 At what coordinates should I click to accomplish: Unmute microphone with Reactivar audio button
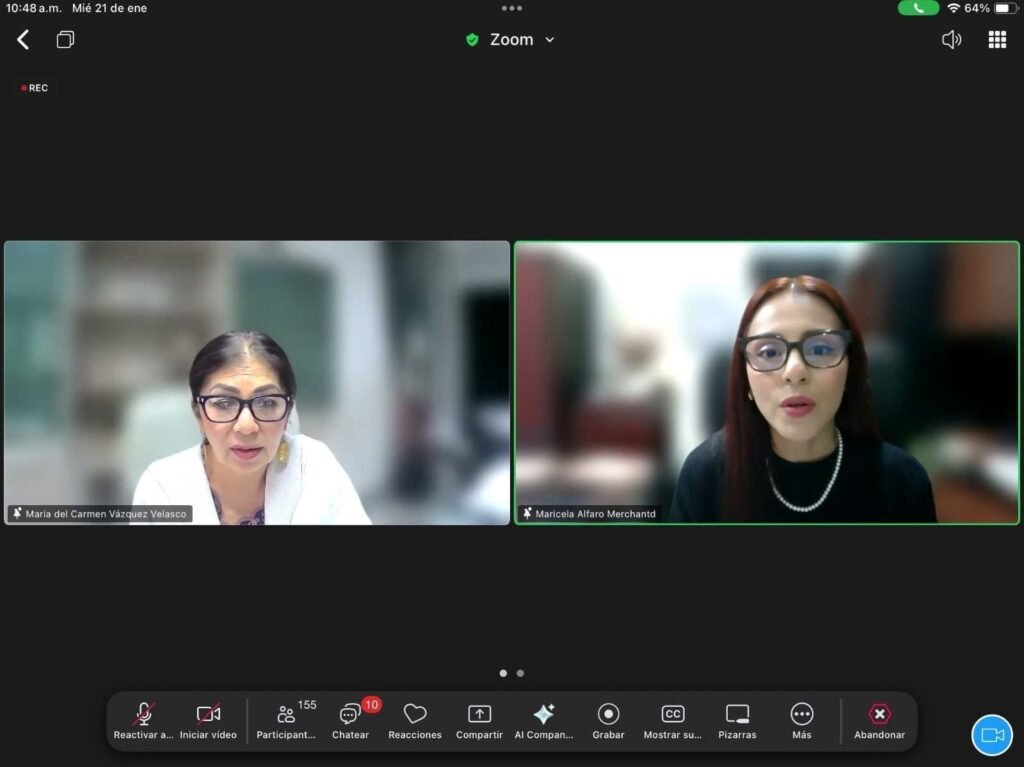pyautogui.click(x=144, y=720)
